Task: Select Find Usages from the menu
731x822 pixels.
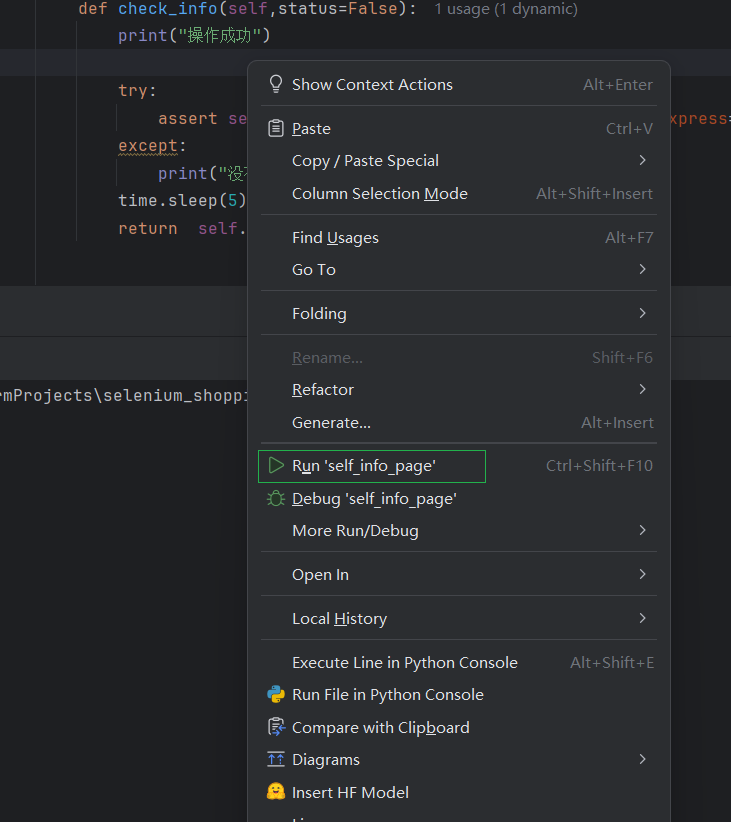Action: point(335,237)
